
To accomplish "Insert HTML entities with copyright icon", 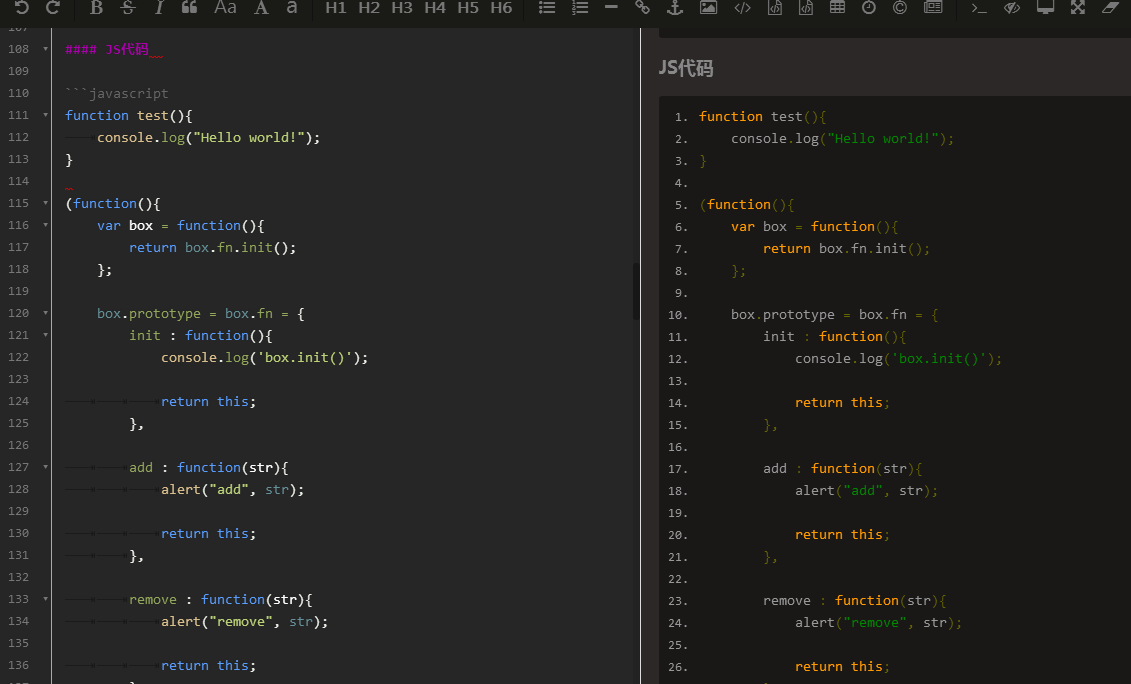I will coord(899,7).
